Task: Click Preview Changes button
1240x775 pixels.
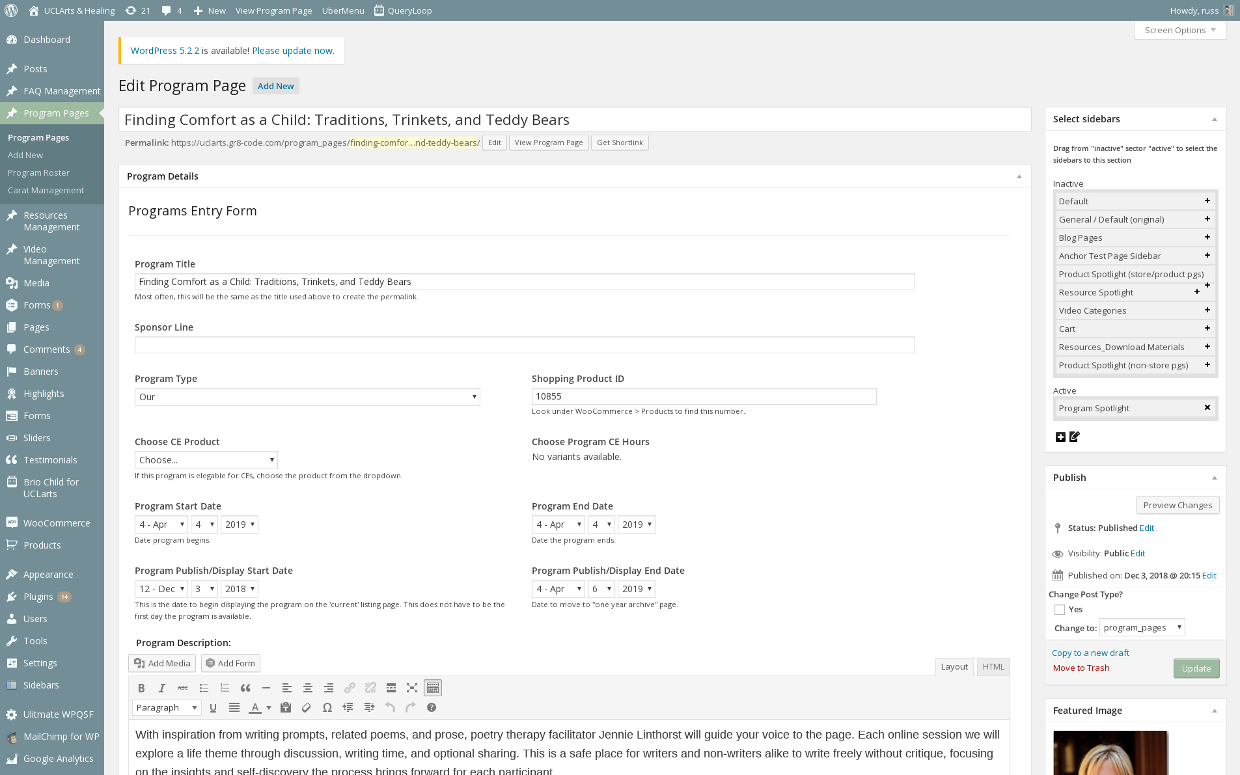Action: coord(1177,505)
